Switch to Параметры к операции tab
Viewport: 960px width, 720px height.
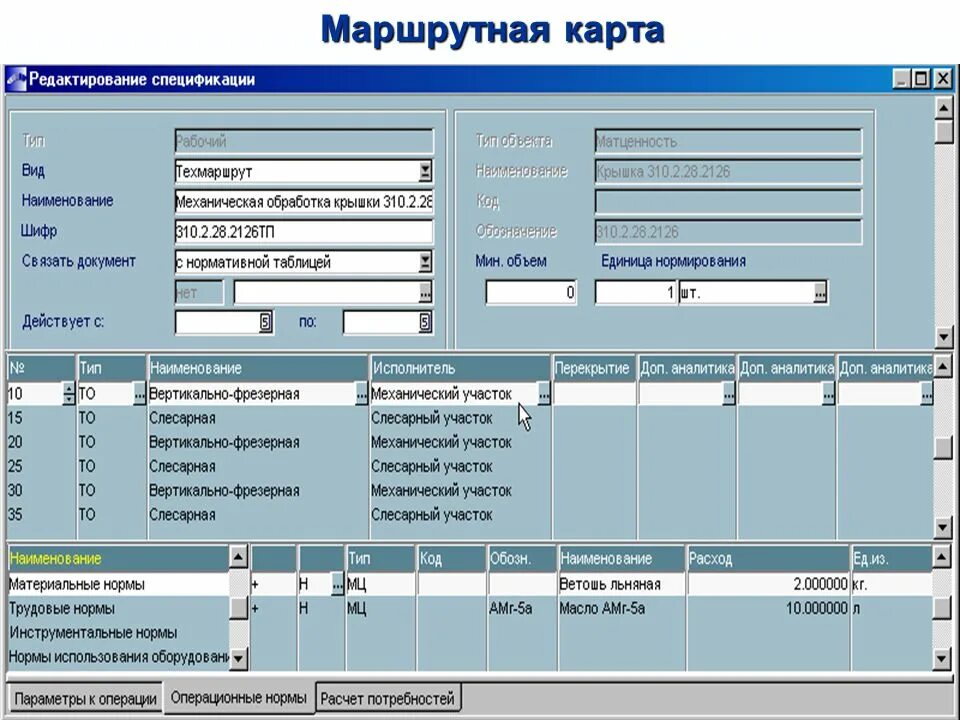tap(85, 699)
